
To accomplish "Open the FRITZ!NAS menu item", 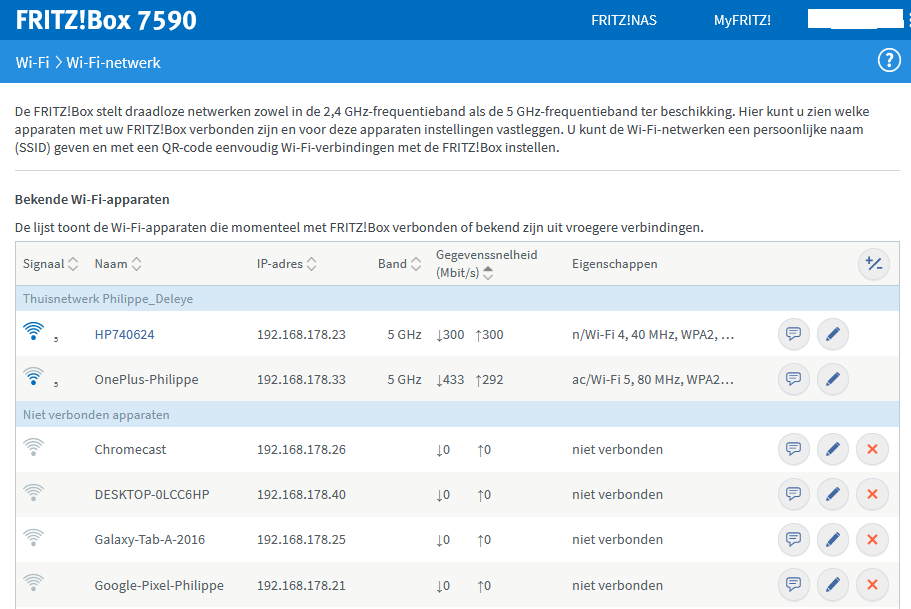I will [x=624, y=20].
